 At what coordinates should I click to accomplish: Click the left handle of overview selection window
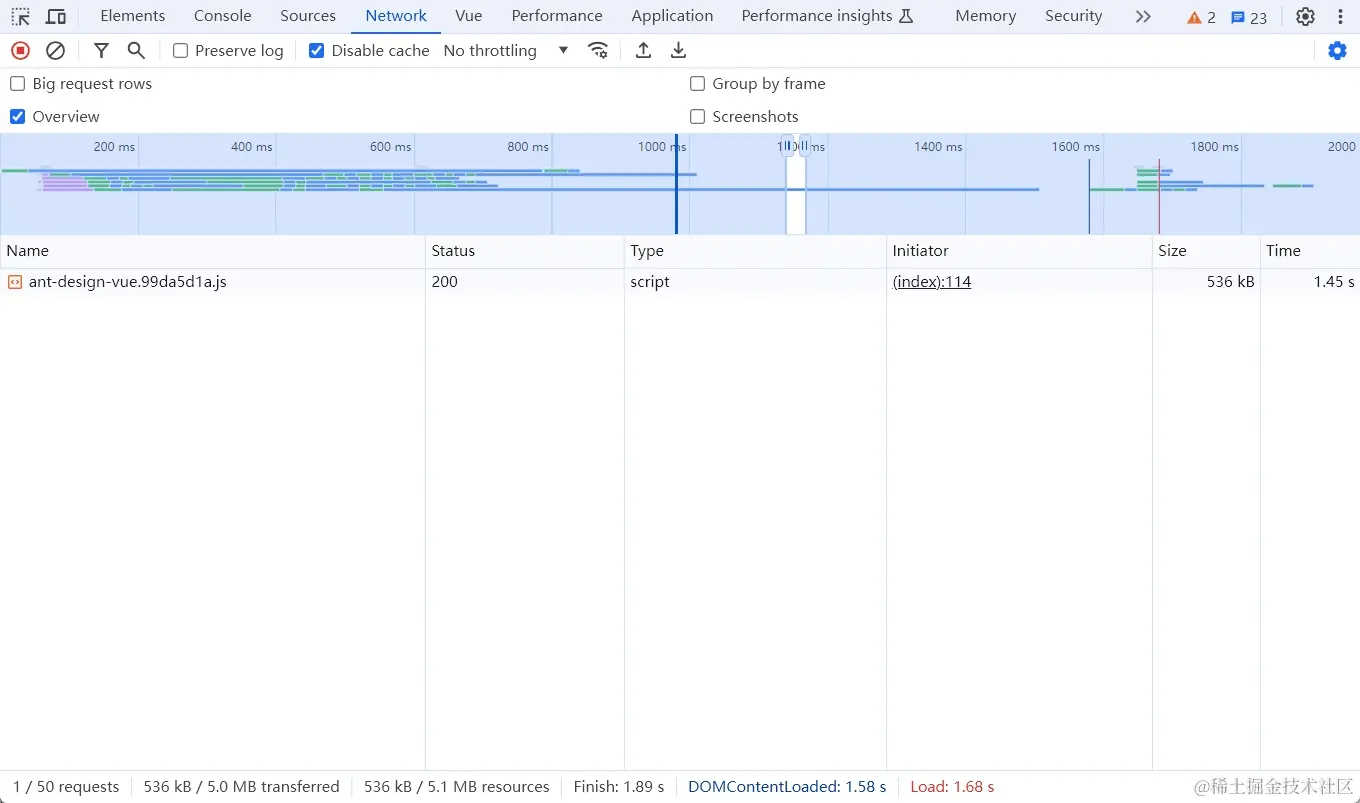787,146
